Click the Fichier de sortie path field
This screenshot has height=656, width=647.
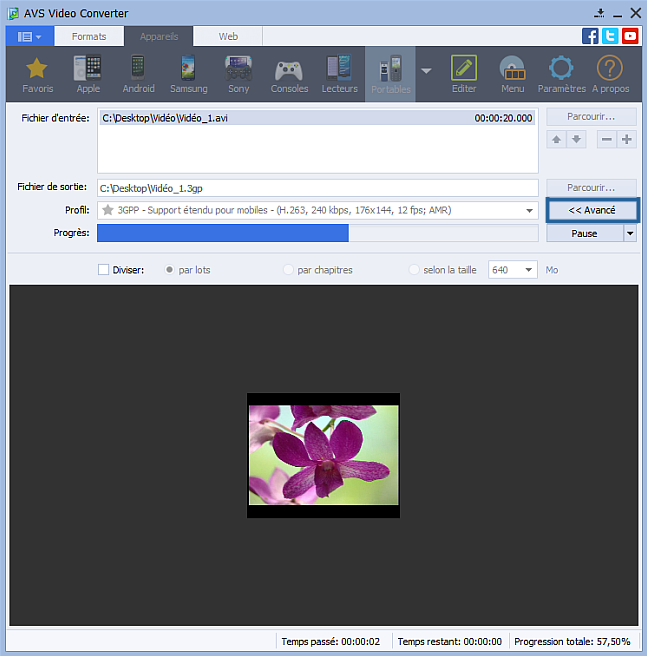pos(318,188)
